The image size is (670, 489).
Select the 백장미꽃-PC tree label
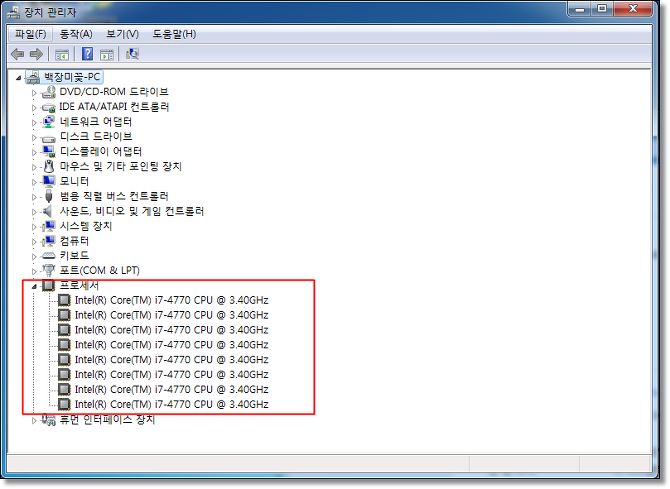tap(72, 77)
